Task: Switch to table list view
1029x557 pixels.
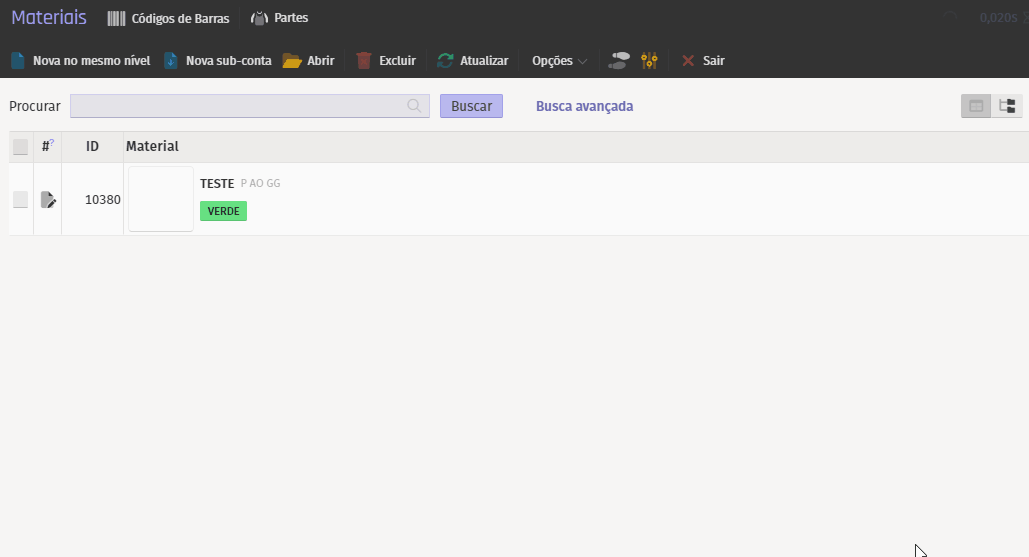Action: pos(976,106)
